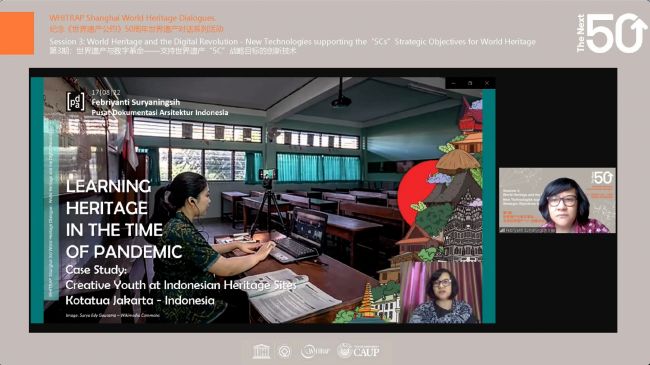Click the CAUP logo in footer
Screen dimensions: 650x365
coord(358,351)
